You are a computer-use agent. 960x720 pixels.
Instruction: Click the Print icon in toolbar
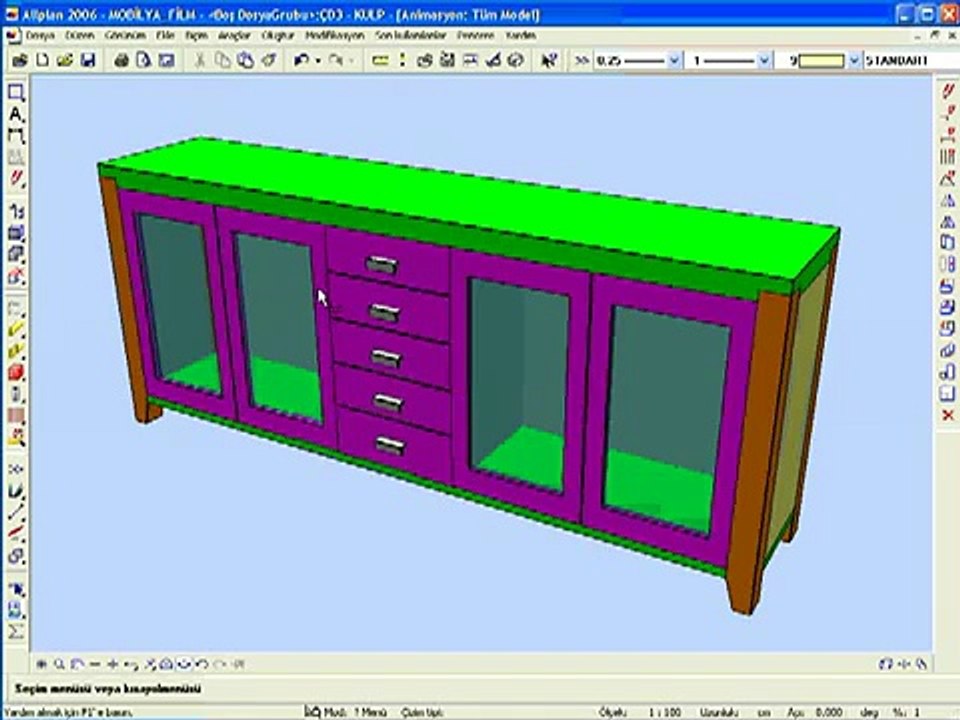pos(121,60)
